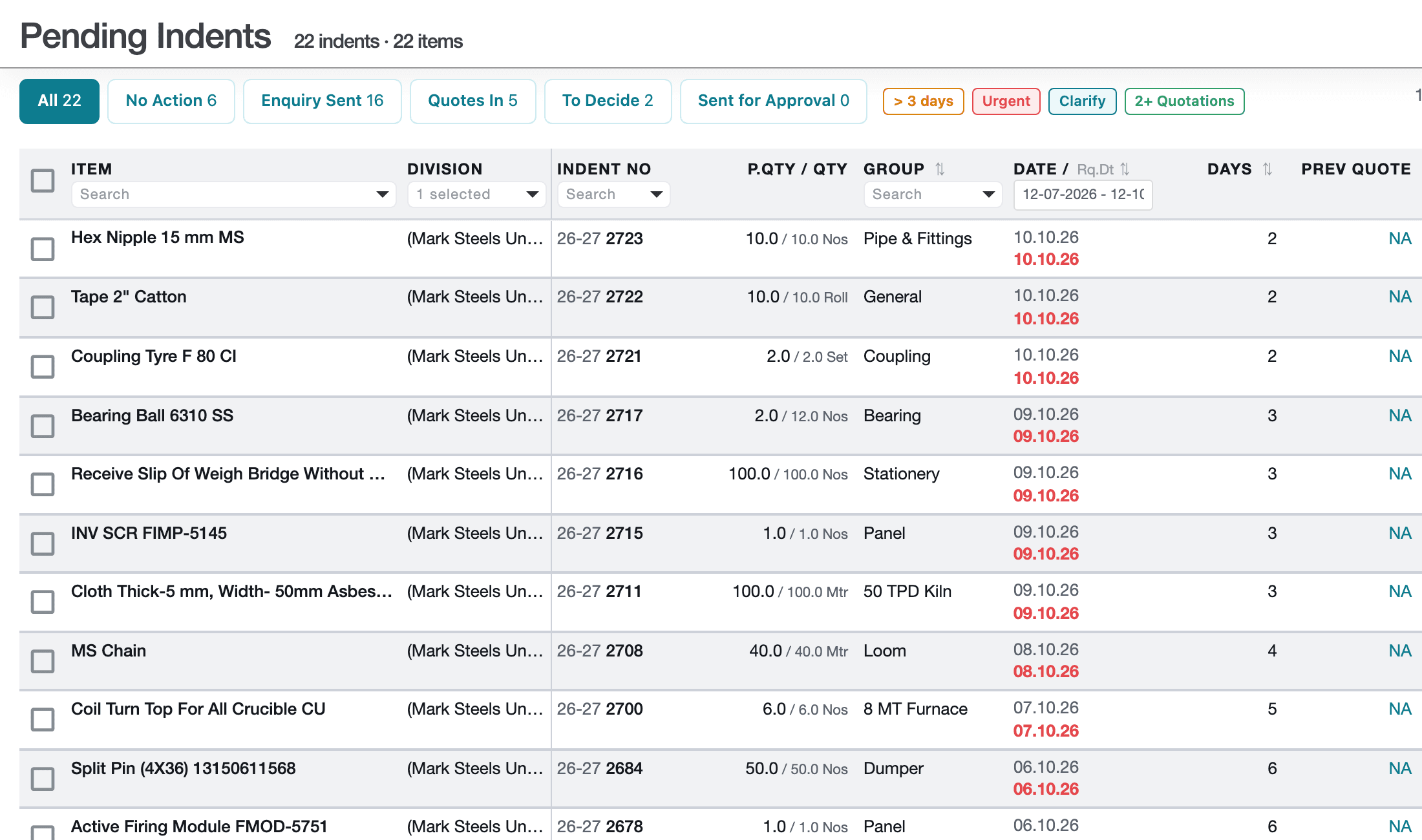Open the No Action 6 tab
The height and width of the screenshot is (840, 1422).
tap(171, 101)
